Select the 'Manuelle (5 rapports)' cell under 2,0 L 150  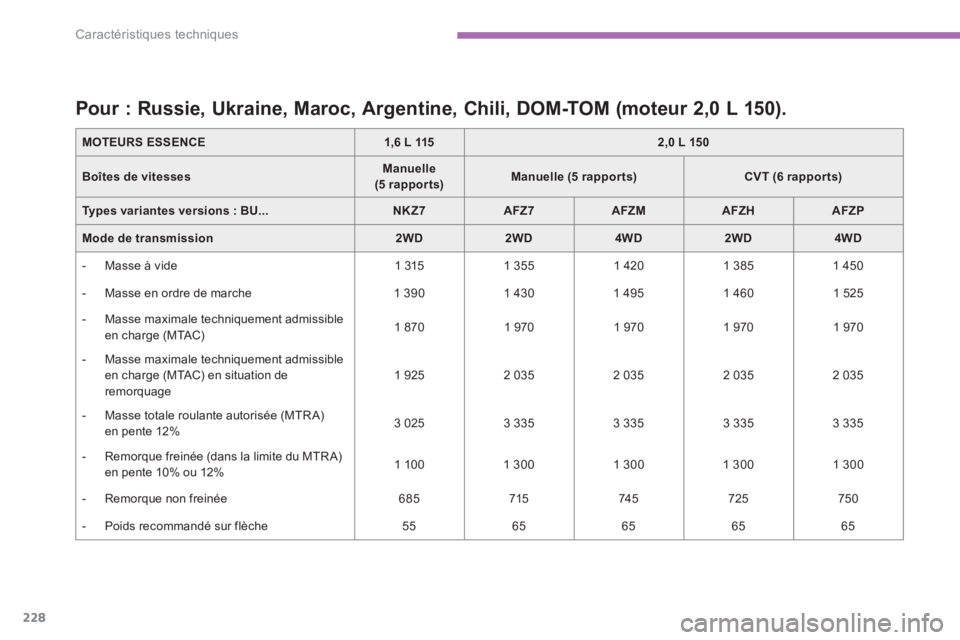(x=574, y=176)
